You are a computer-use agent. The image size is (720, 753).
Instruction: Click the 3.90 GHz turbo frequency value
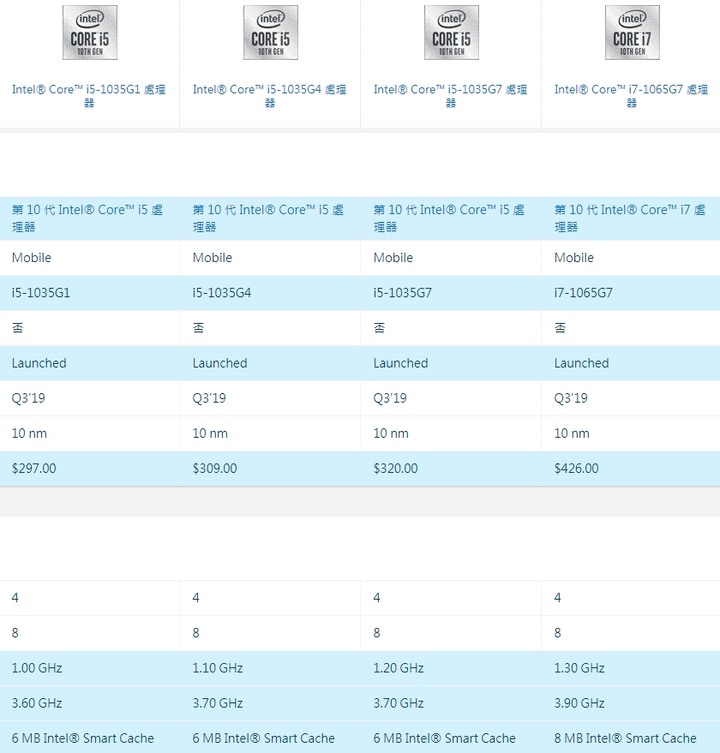[579, 703]
